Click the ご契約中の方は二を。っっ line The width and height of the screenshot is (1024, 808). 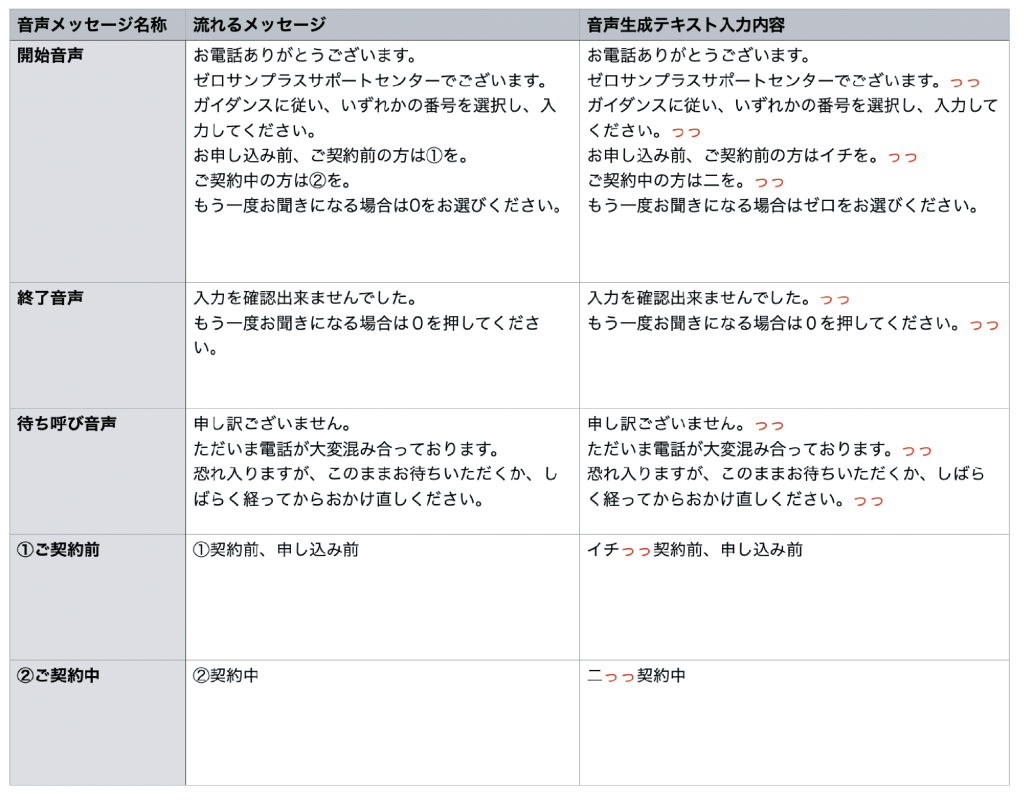pos(685,181)
